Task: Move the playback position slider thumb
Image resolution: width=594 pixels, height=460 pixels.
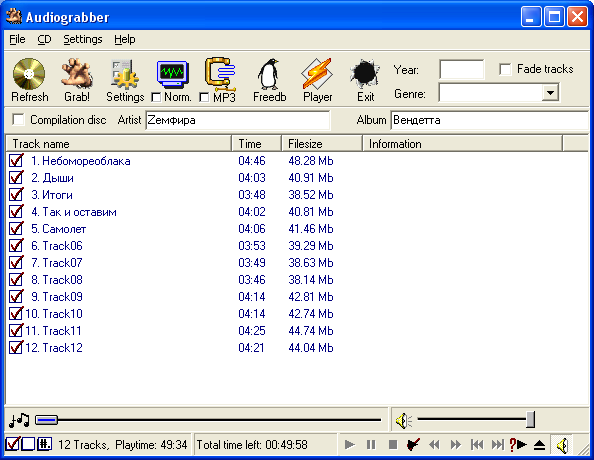Action: tap(46, 420)
